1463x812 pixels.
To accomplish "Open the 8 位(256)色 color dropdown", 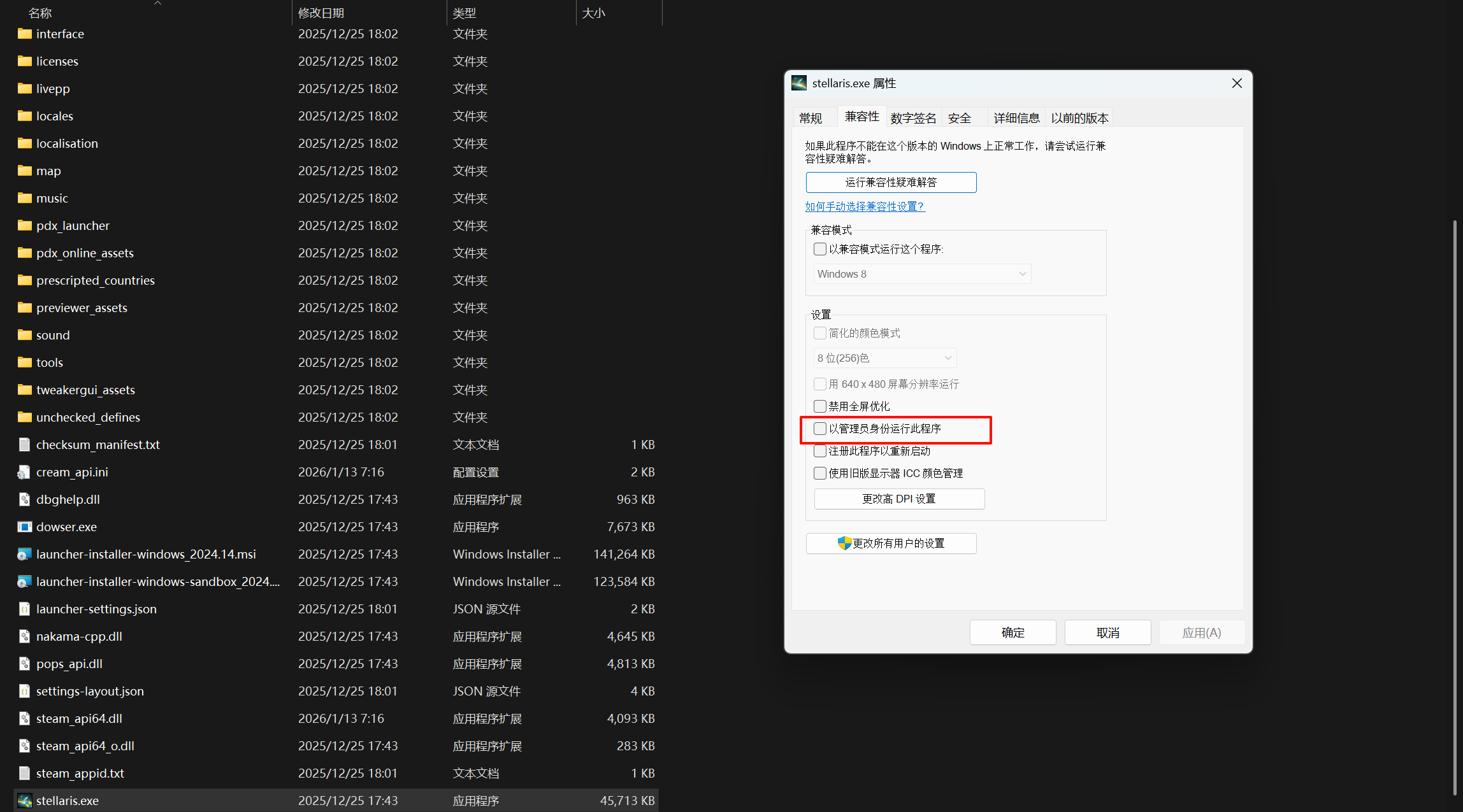I will (x=885, y=358).
